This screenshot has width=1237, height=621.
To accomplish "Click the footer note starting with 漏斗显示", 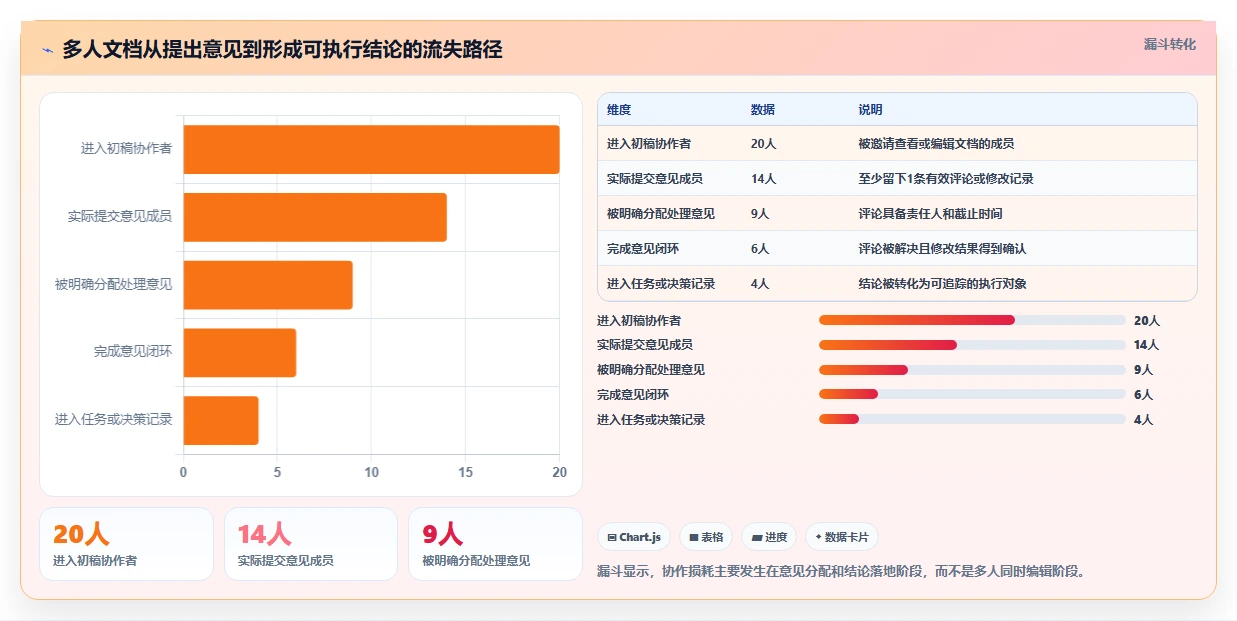I will pyautogui.click(x=841, y=572).
